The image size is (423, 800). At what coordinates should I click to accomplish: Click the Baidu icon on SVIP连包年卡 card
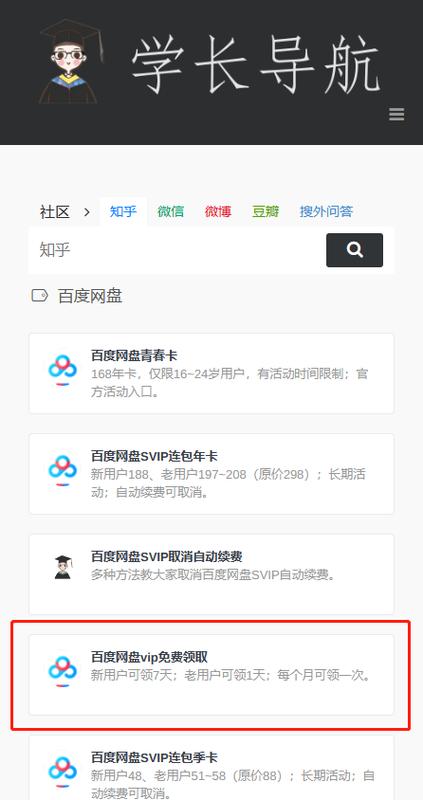click(62, 470)
